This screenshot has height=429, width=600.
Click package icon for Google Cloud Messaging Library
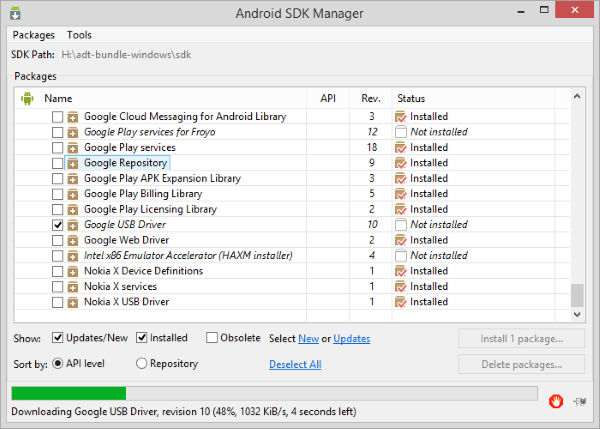click(73, 117)
